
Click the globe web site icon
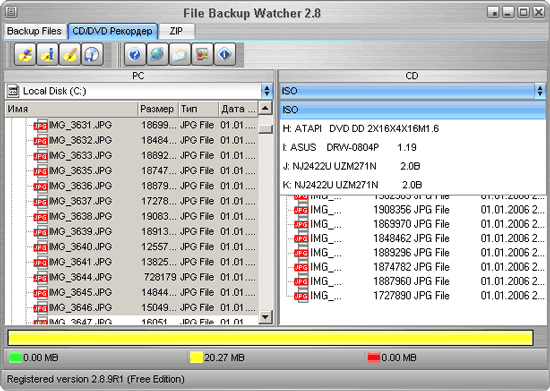157,54
